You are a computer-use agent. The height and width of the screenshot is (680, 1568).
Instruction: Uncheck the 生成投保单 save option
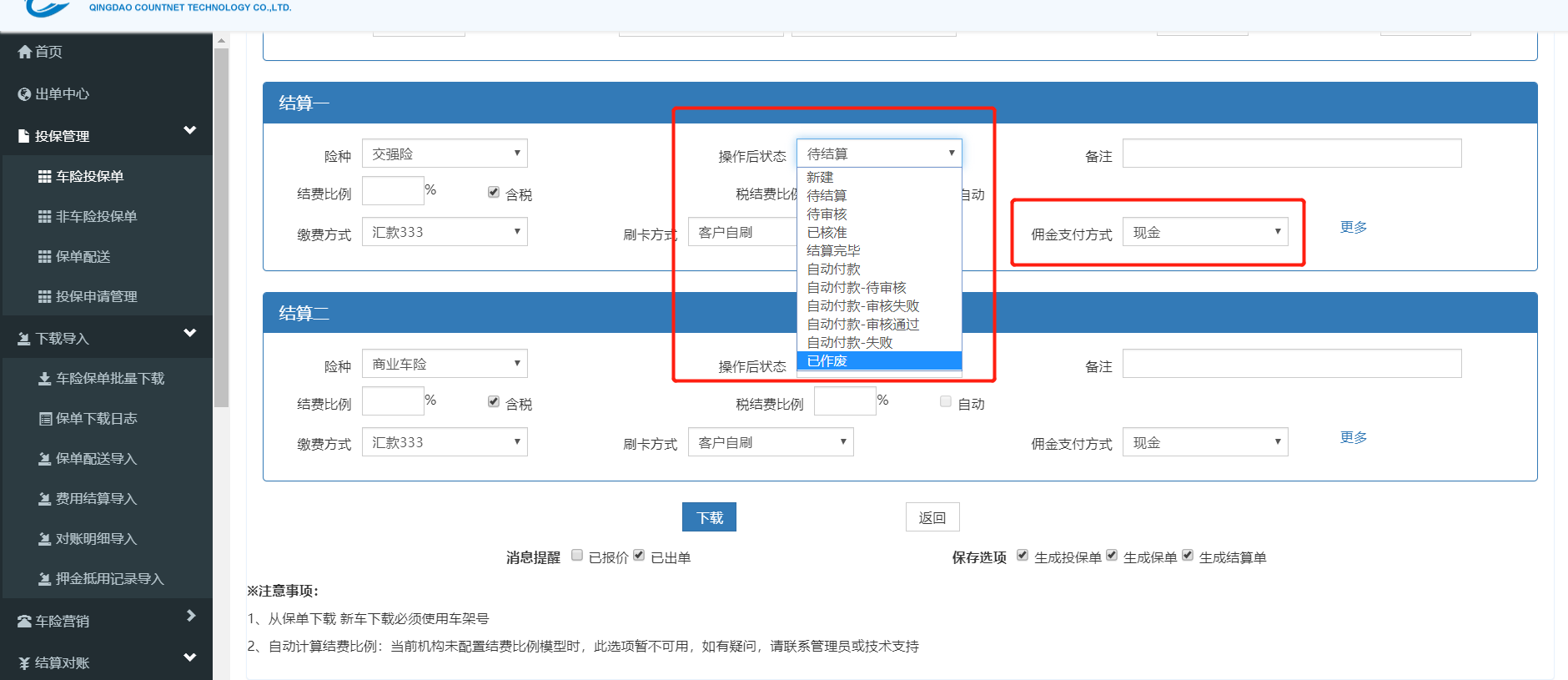click(1023, 555)
